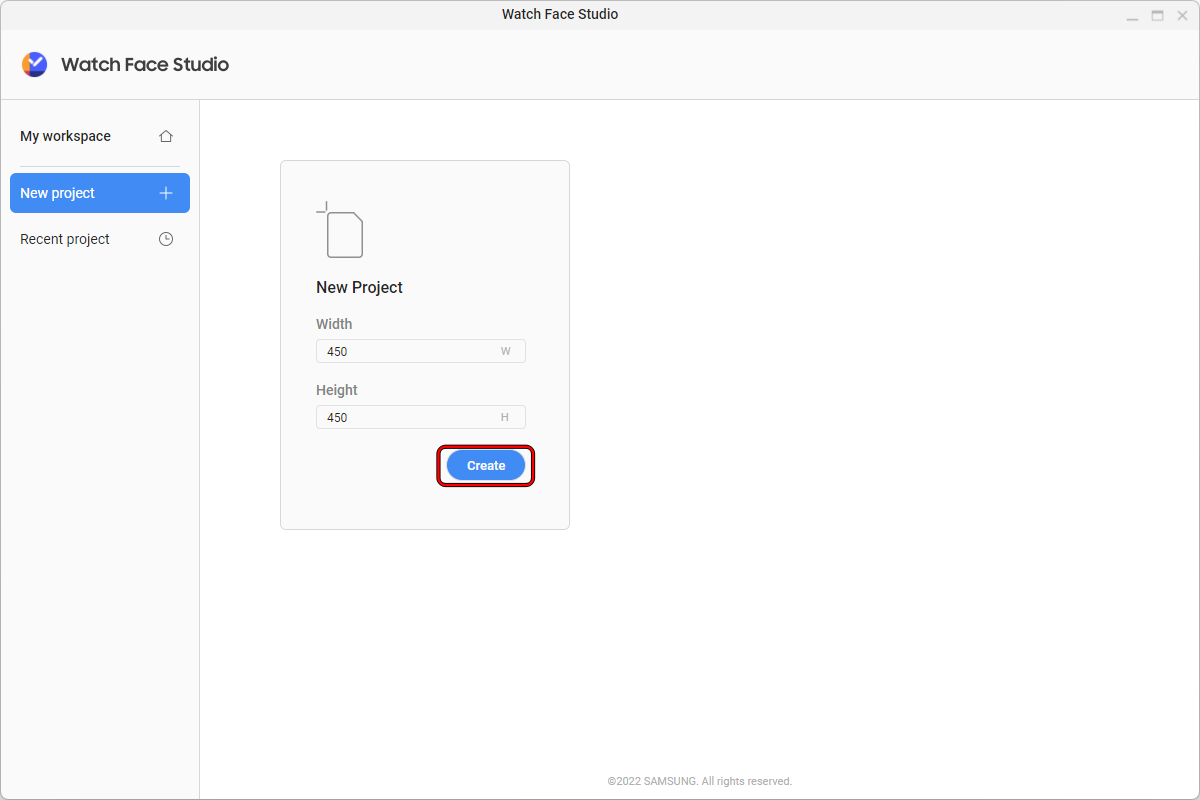Viewport: 1200px width, 800px height.
Task: Close the Watch Face Studio window
Action: click(x=1182, y=15)
